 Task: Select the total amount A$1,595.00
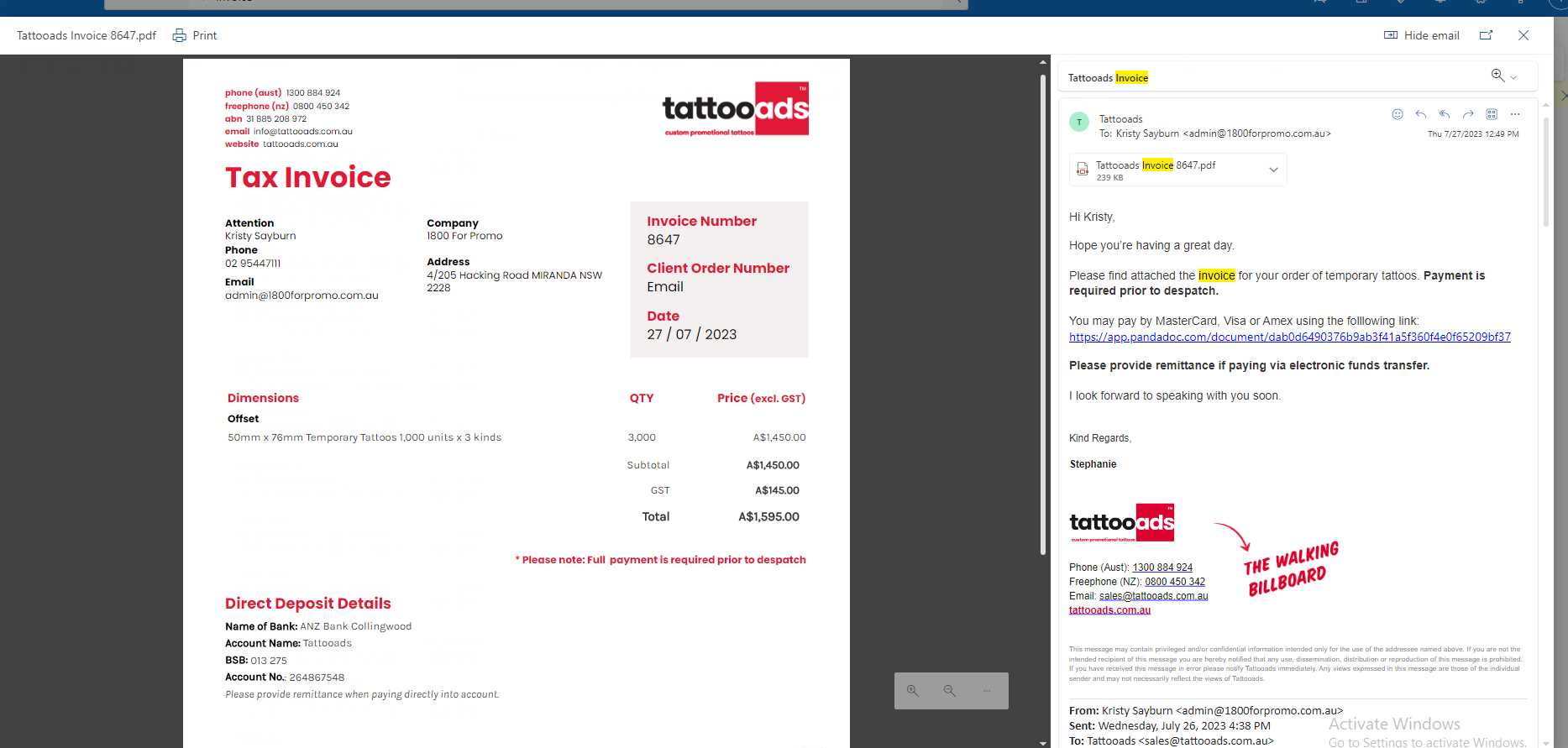768,517
